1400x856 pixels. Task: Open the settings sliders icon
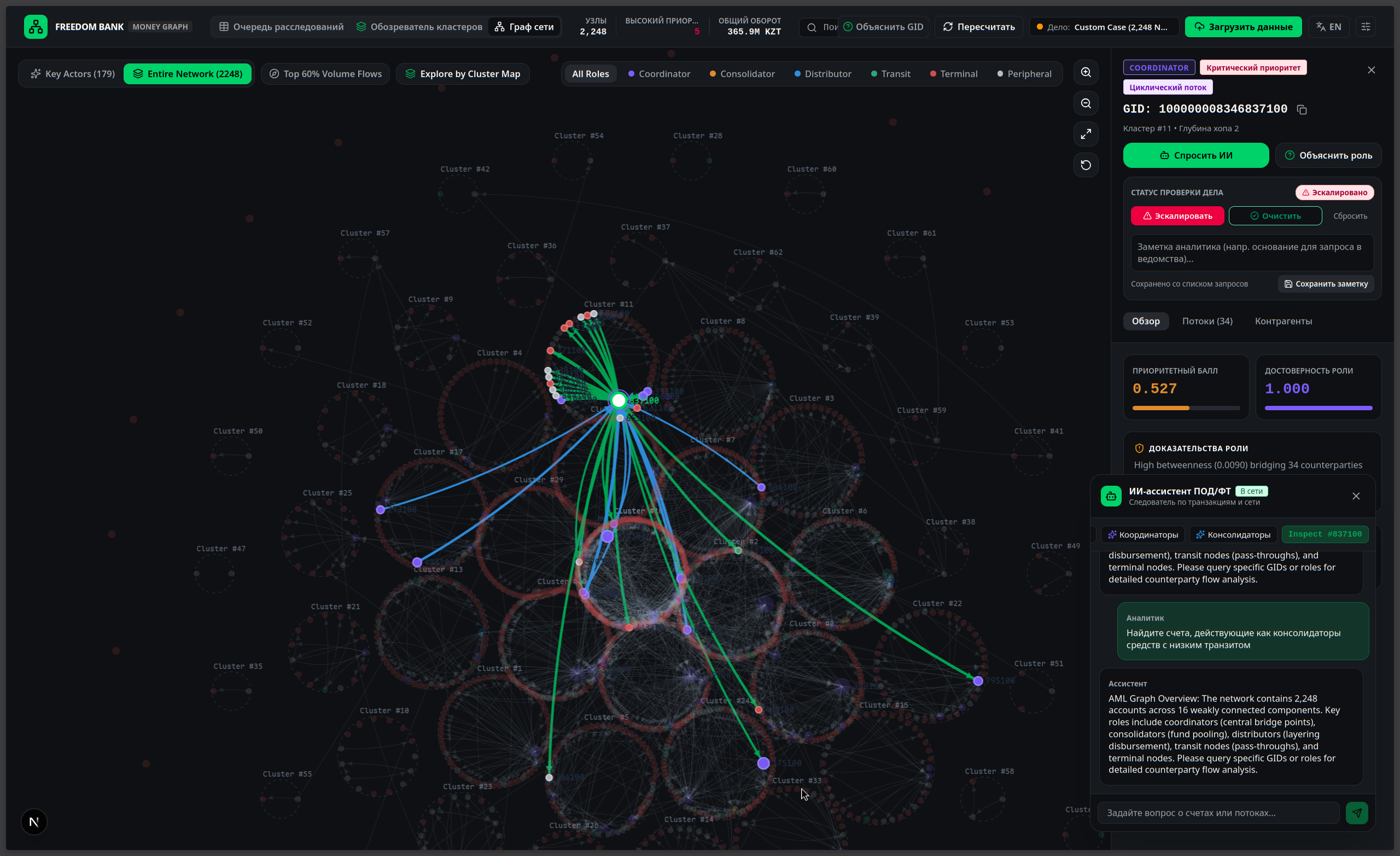tap(1366, 27)
